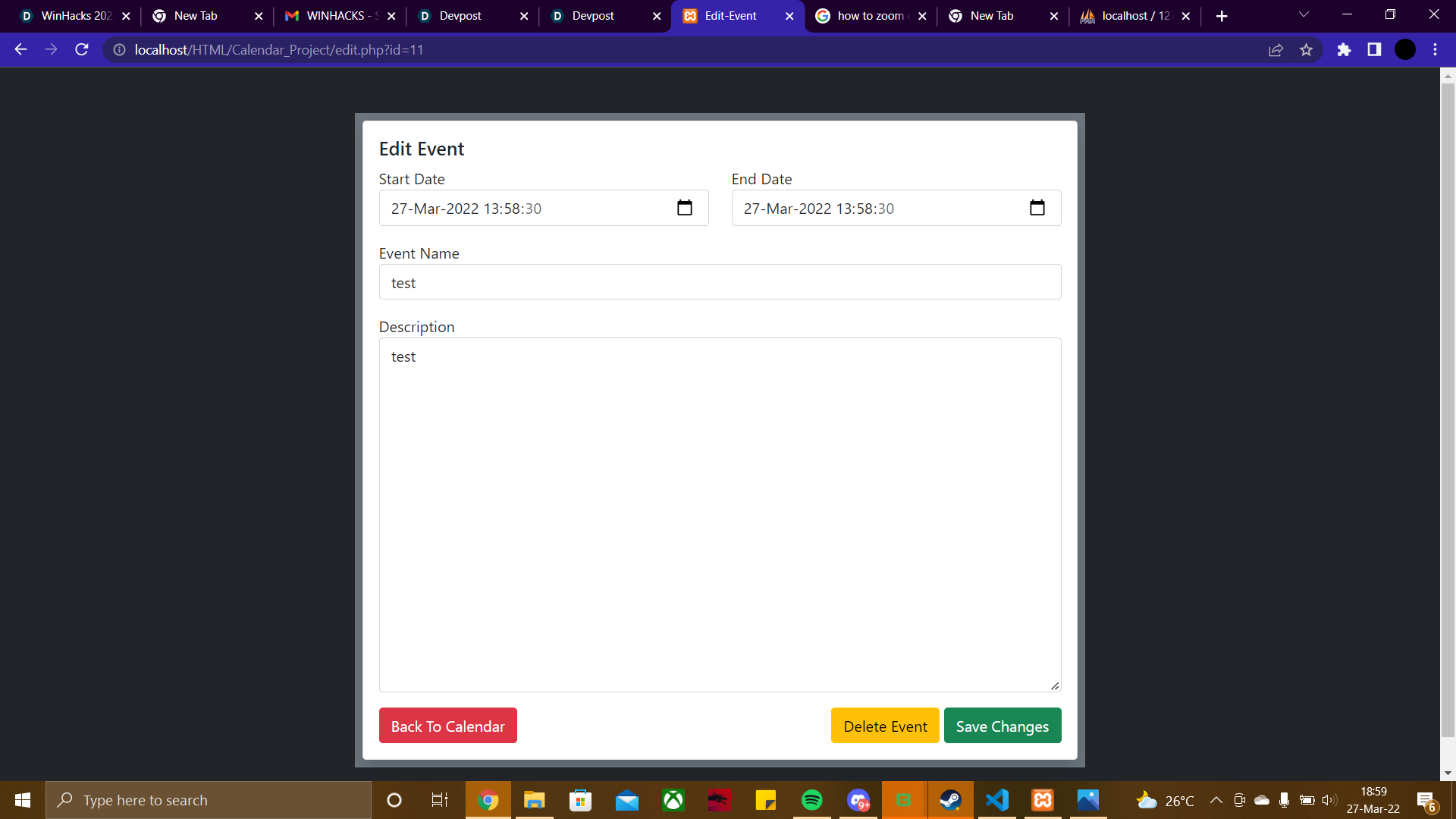Open Visual Studio Code from the taskbar
The image size is (1456, 819).
click(x=996, y=800)
